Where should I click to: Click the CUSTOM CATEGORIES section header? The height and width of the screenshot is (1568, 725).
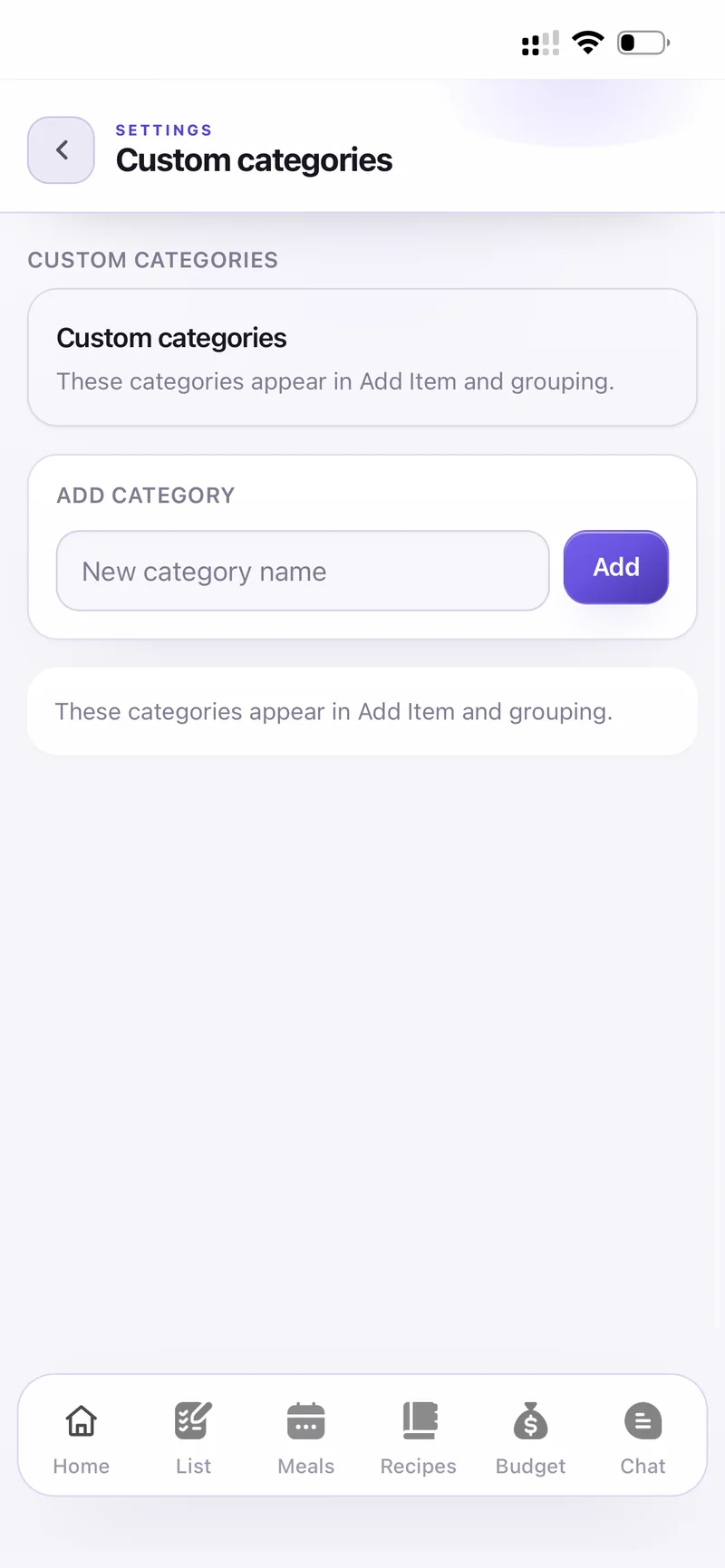tap(153, 260)
